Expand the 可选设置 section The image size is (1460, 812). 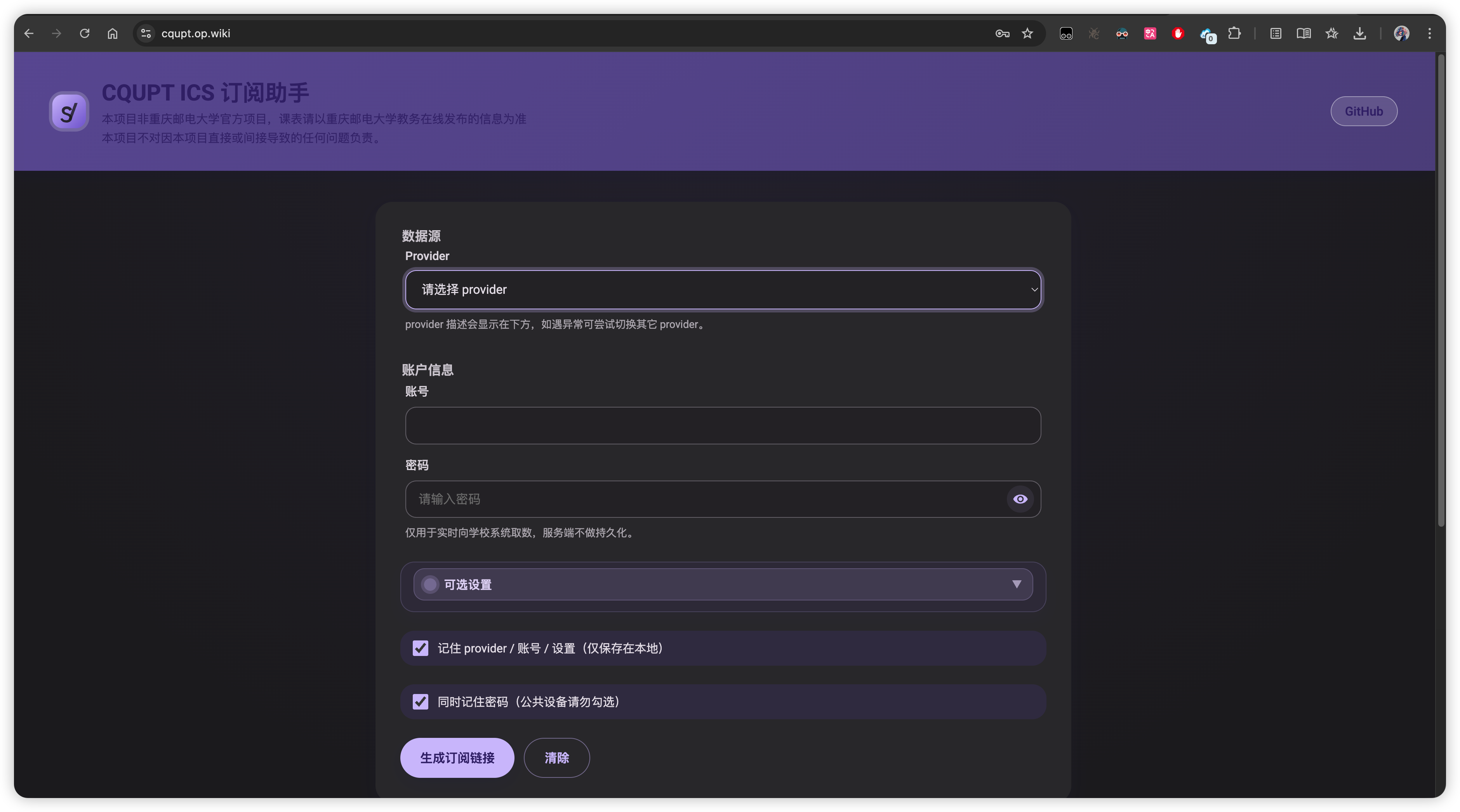pyautogui.click(x=723, y=584)
